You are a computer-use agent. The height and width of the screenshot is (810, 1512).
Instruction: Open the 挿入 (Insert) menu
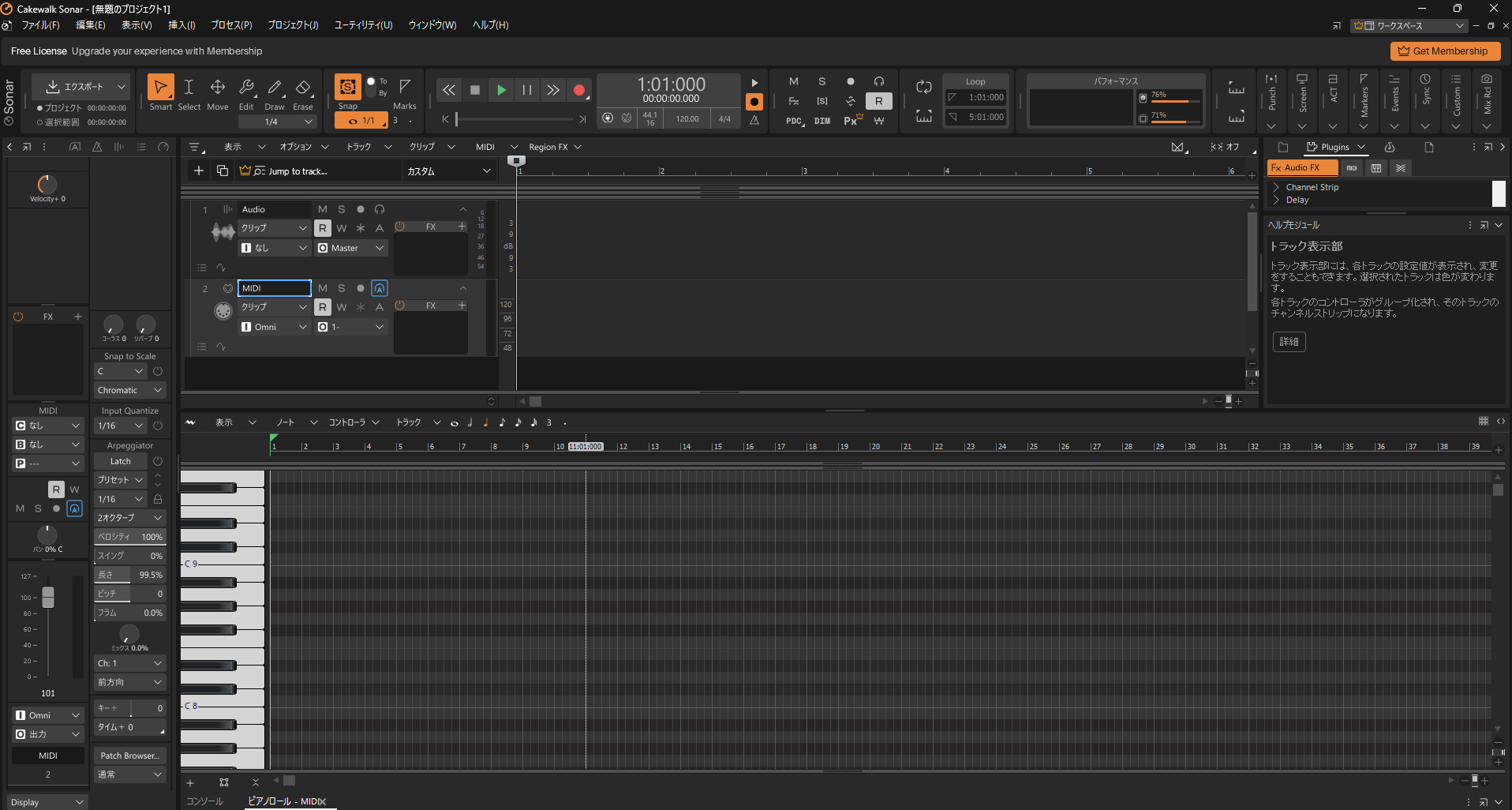(181, 24)
